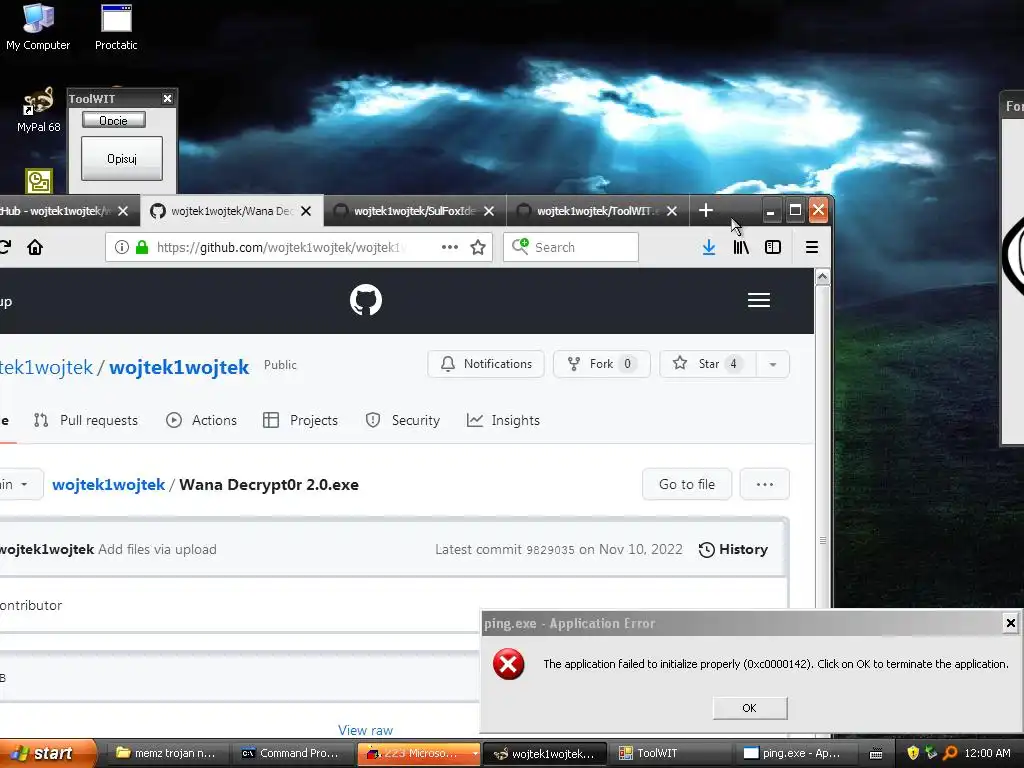The height and width of the screenshot is (768, 1024).
Task: Close the ToolWIT small window
Action: click(167, 99)
